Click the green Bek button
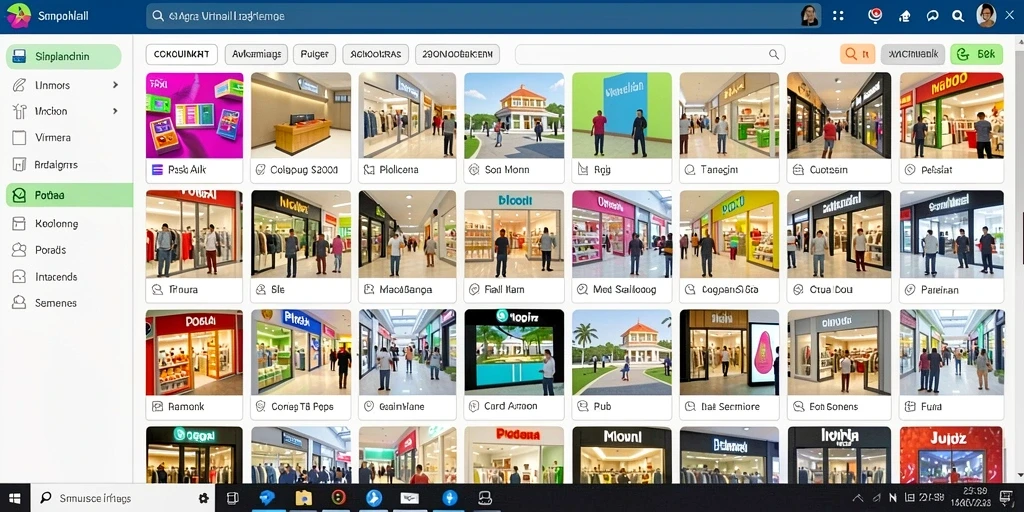 pyautogui.click(x=976, y=54)
